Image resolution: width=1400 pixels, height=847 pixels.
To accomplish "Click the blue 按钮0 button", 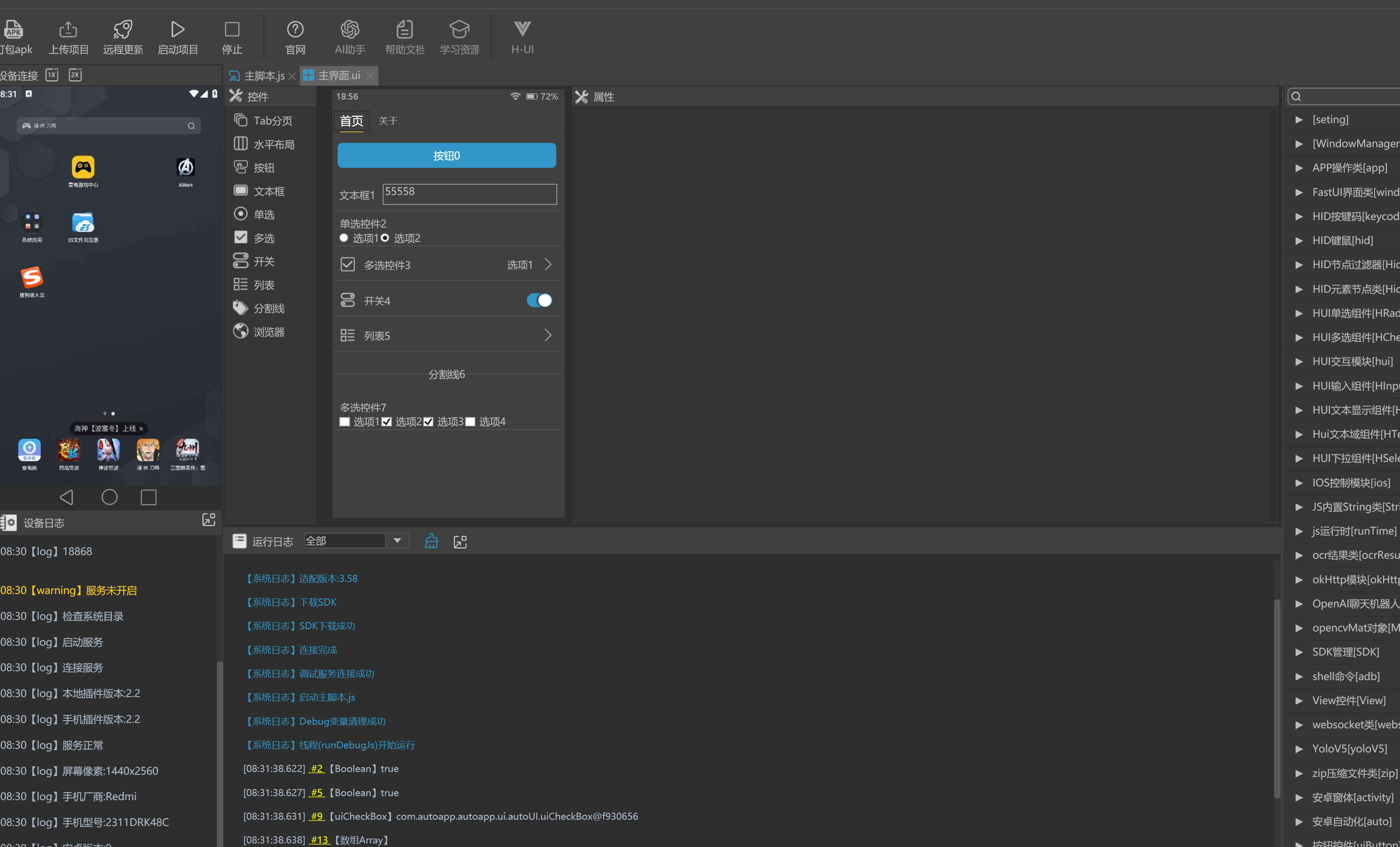I will point(447,155).
